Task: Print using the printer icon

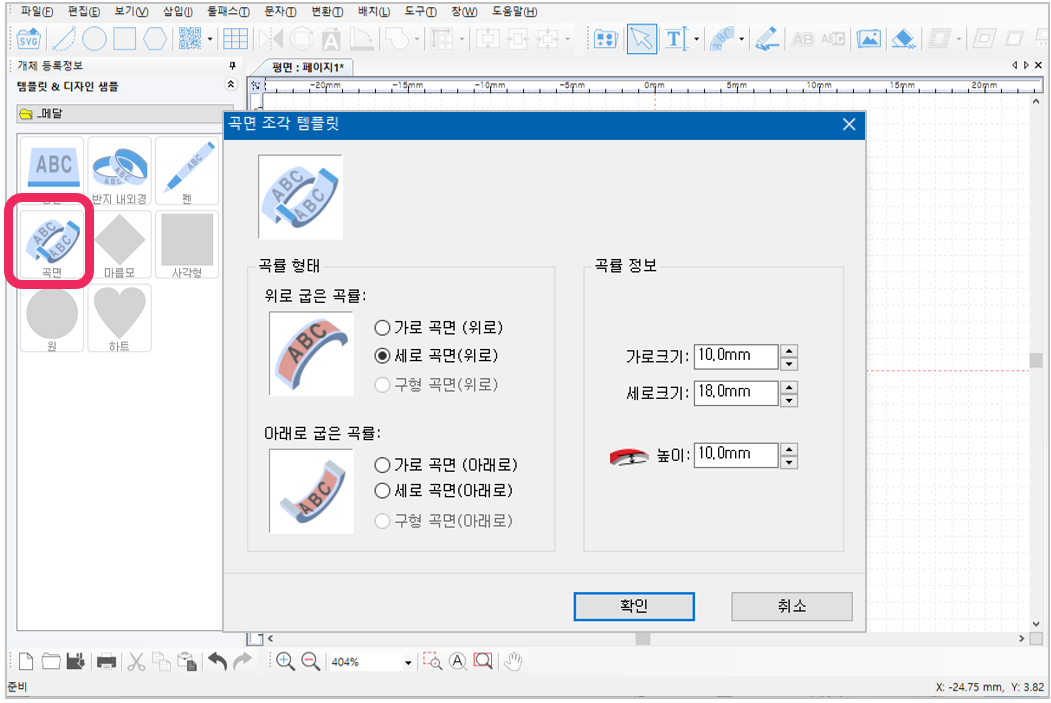Action: coord(106,662)
